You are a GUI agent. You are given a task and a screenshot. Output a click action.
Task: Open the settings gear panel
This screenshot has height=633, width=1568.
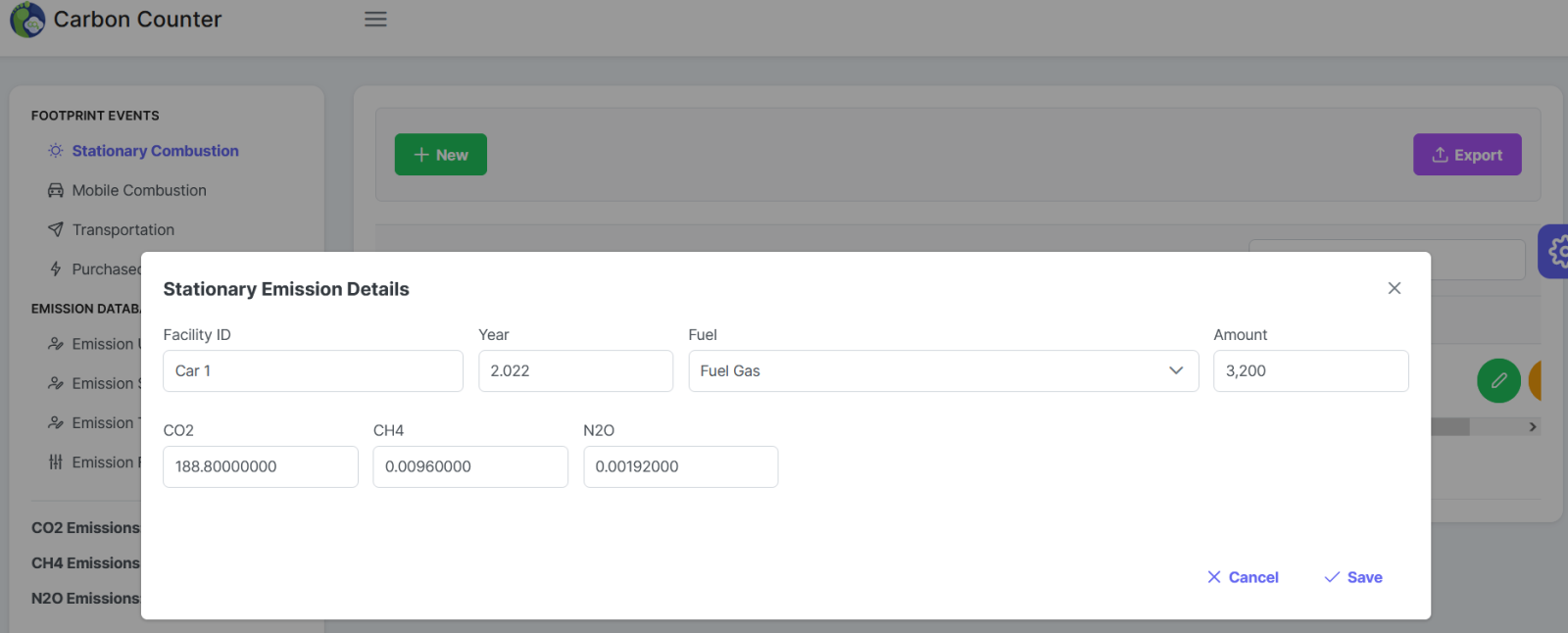1556,252
